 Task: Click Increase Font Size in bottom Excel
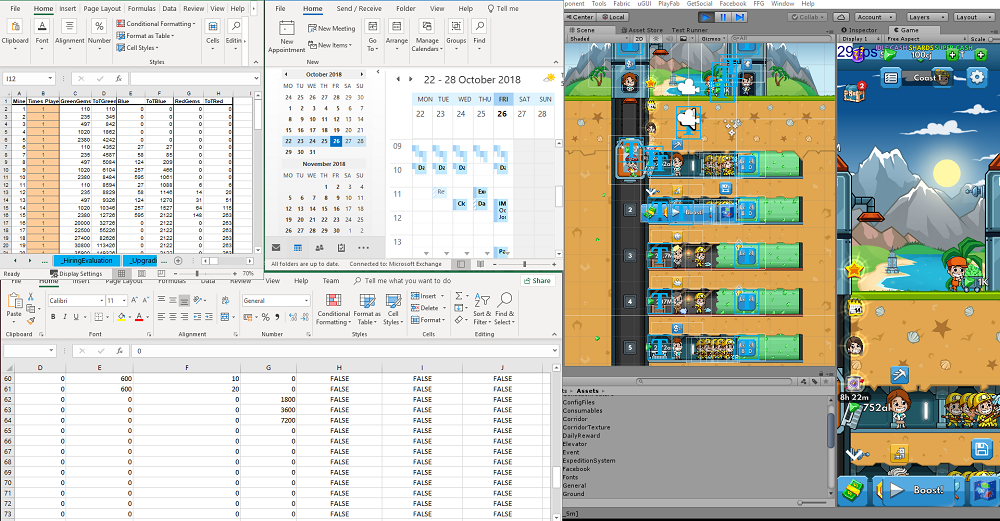[x=134, y=300]
